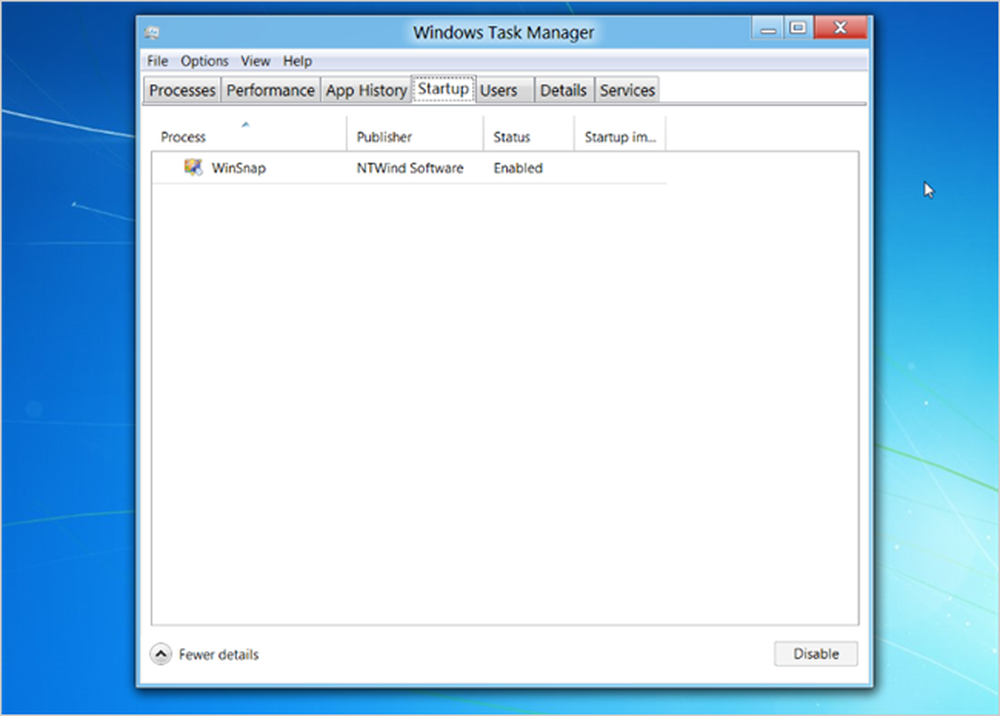This screenshot has height=716, width=1000.
Task: Open the Options menu
Action: (x=204, y=61)
